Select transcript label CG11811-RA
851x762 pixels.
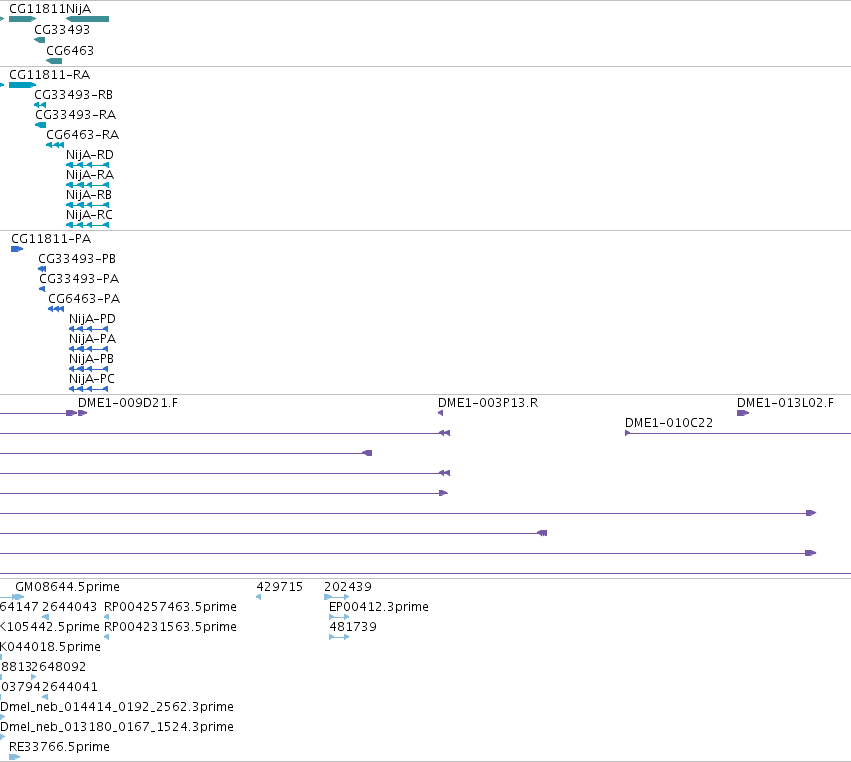[49, 75]
